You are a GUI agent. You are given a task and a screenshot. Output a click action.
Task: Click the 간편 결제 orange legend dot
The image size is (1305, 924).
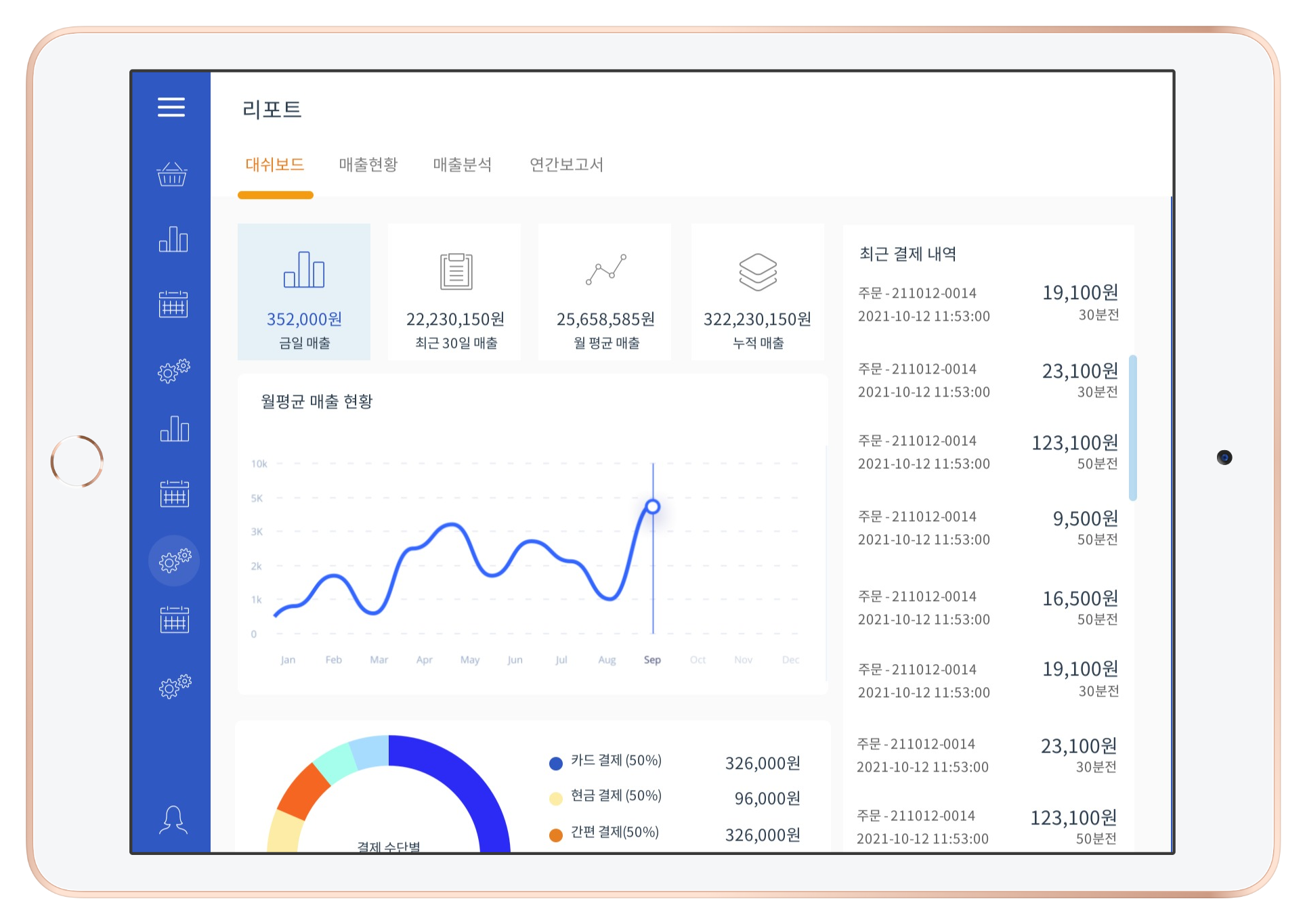(x=556, y=835)
